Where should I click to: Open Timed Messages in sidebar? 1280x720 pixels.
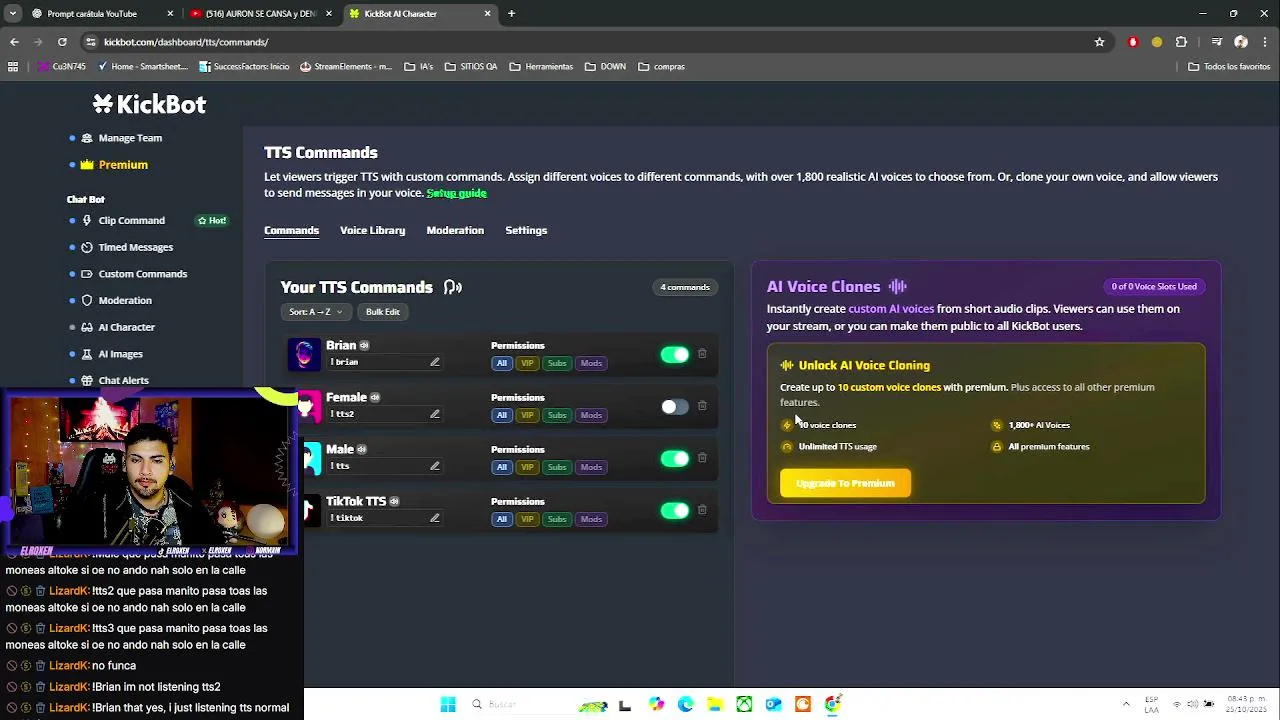click(x=135, y=247)
